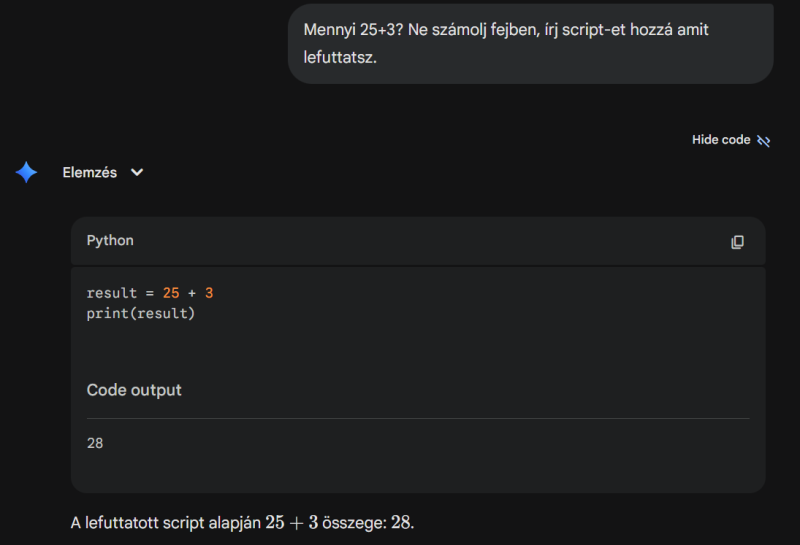The image size is (800, 545).
Task: Click the word "lefuttatsz" in the prompt
Action: 340,58
